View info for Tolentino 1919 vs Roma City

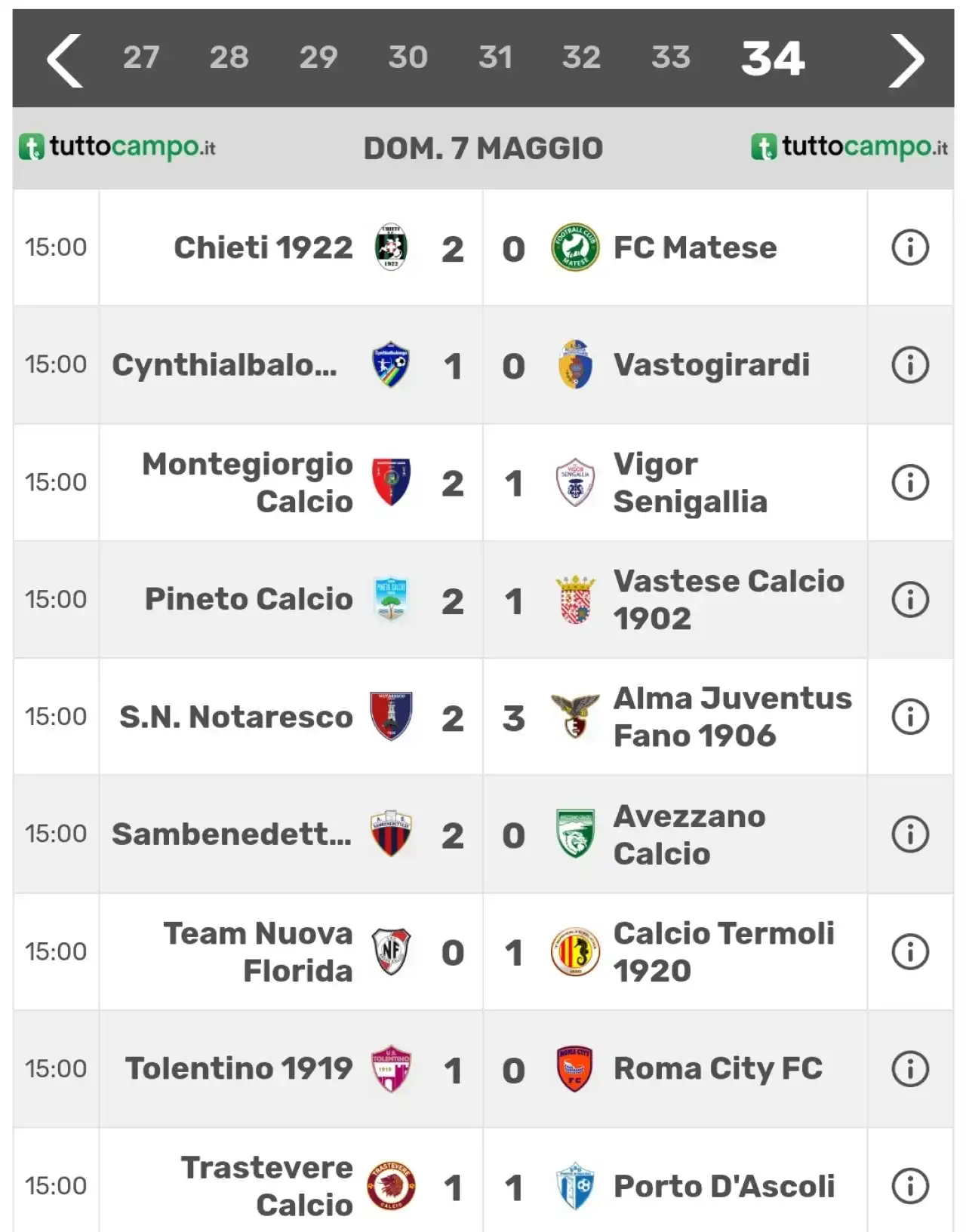pyautogui.click(x=910, y=1069)
